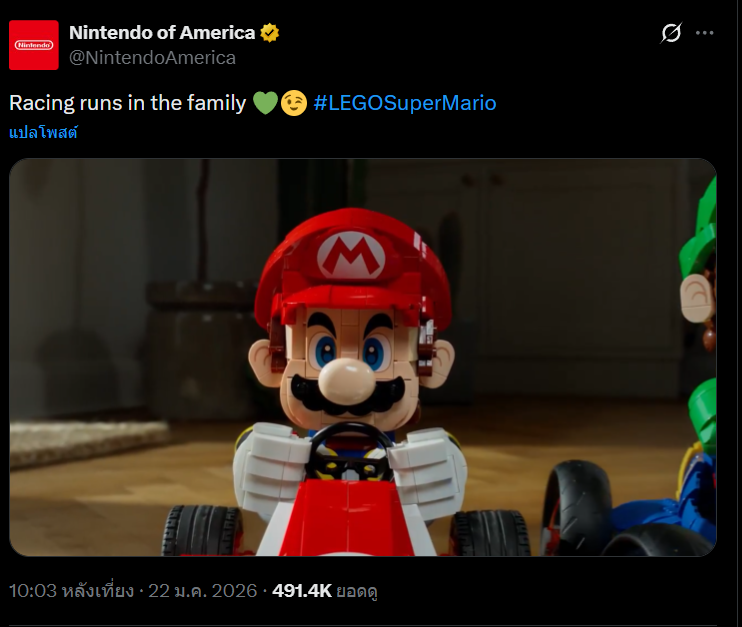Translate the post via แปลโพสต์ link
The height and width of the screenshot is (627, 742).
pyautogui.click(x=43, y=132)
